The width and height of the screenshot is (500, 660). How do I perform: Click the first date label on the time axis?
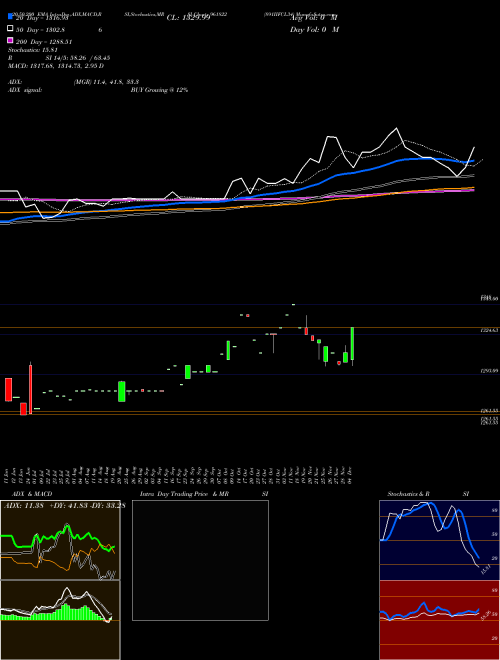click(7, 475)
